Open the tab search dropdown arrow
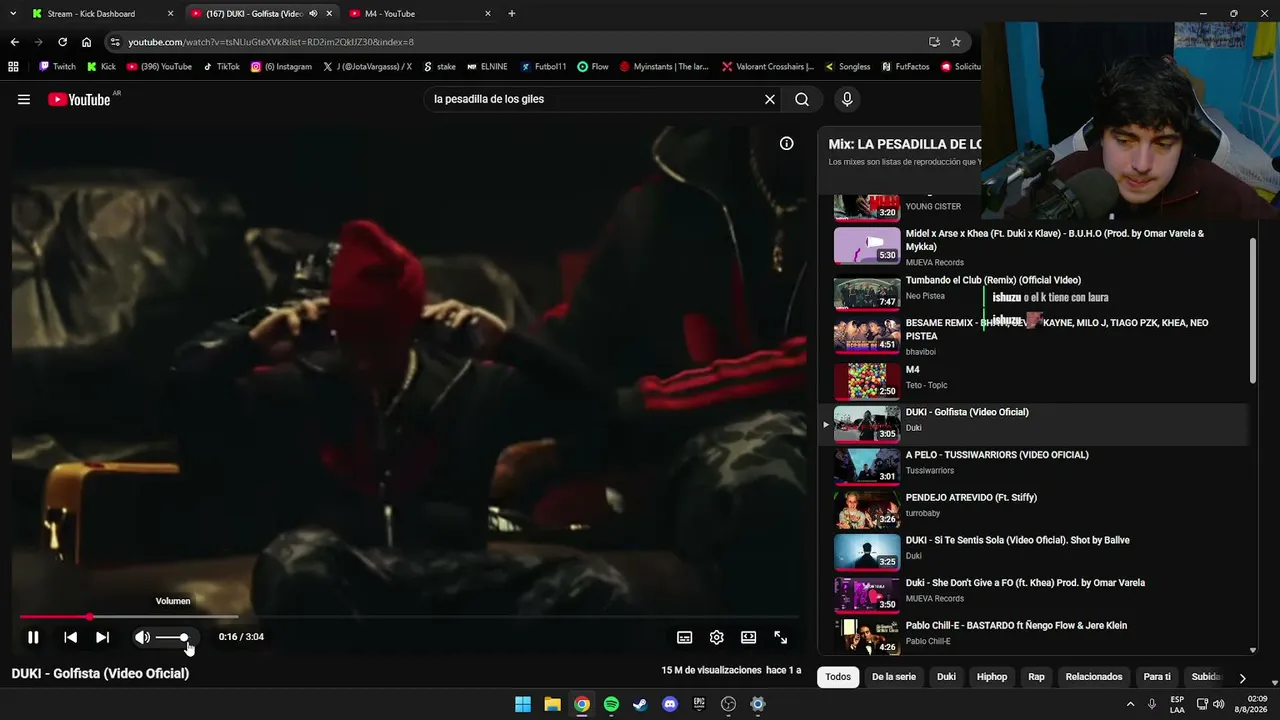The width and height of the screenshot is (1280, 720). (x=12, y=14)
